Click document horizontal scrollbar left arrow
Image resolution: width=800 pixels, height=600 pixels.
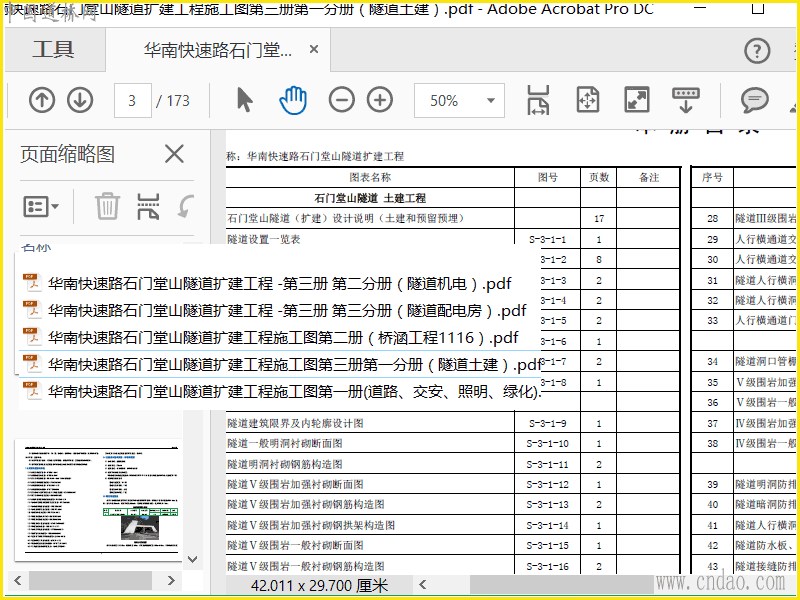click(422, 584)
